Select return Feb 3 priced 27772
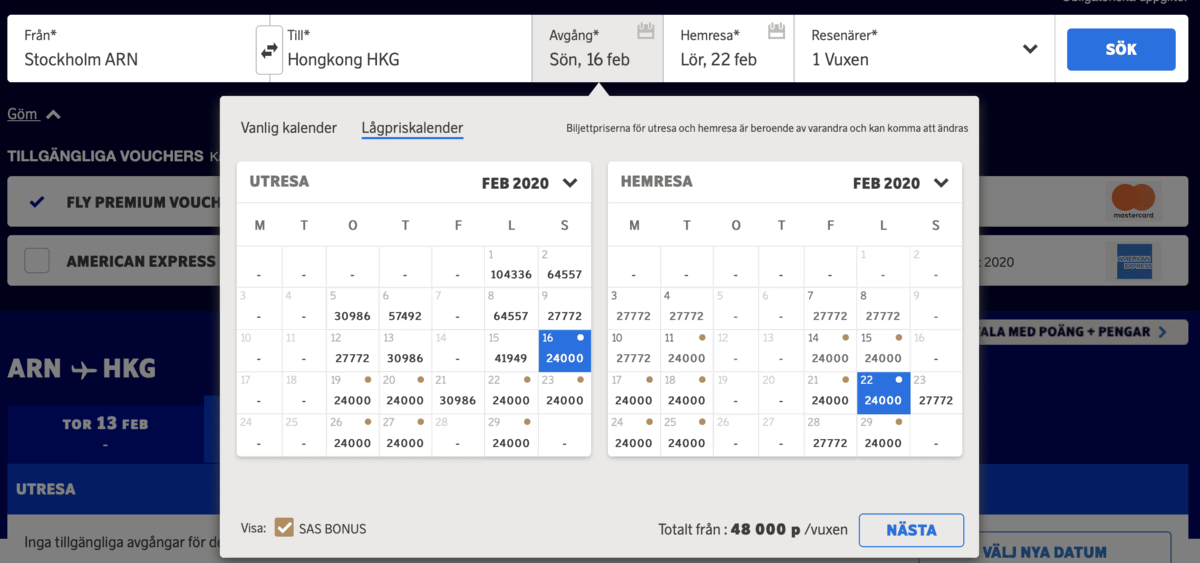 coord(633,308)
